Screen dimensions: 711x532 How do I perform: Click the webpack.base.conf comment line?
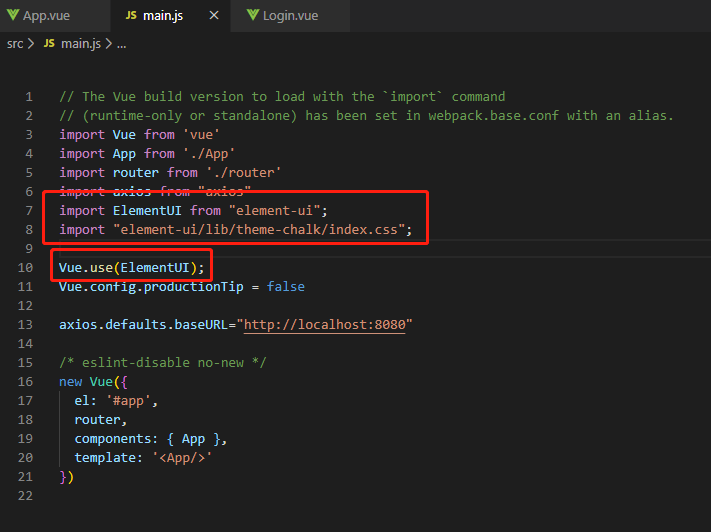366,116
